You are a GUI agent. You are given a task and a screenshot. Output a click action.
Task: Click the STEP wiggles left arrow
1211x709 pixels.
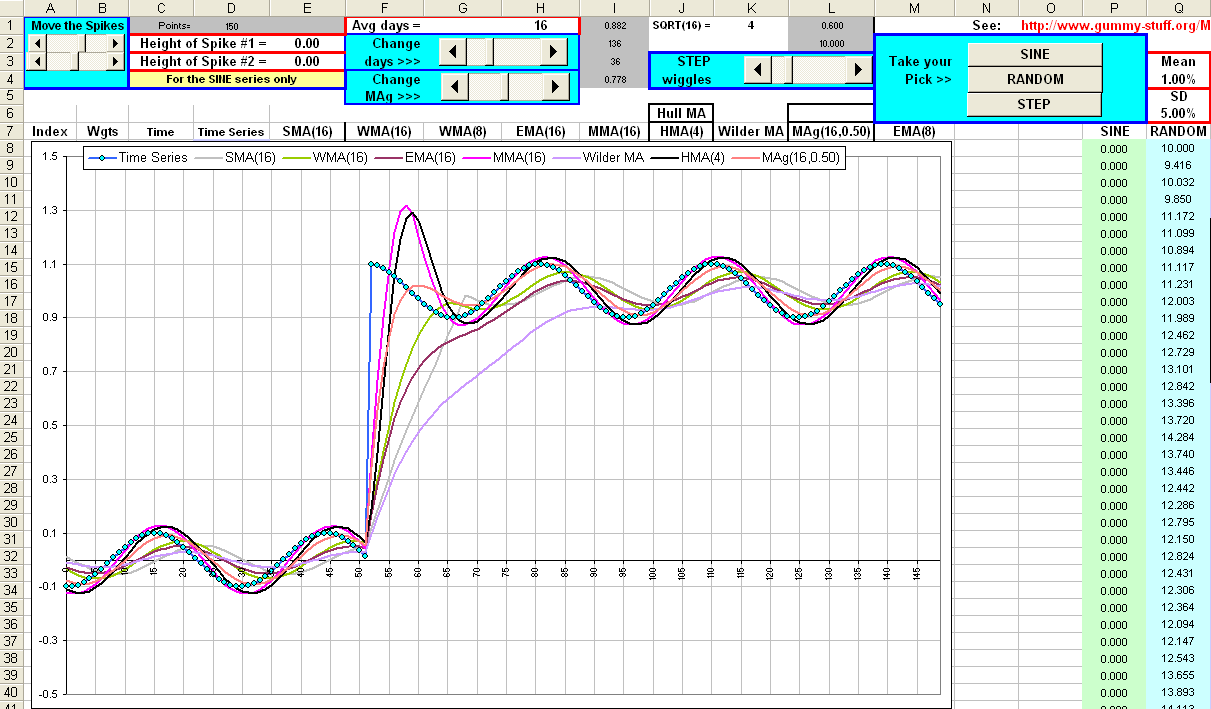759,69
